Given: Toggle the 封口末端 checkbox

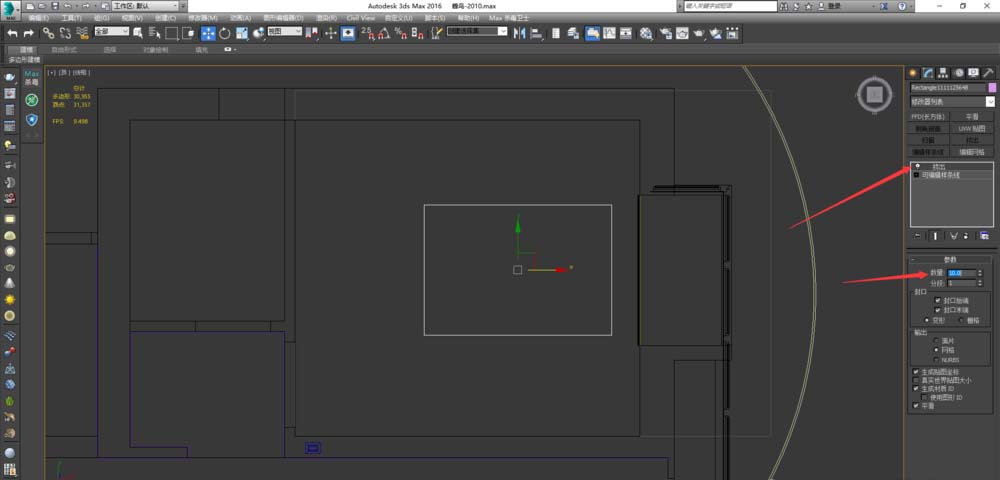Looking at the screenshot, I should 938,309.
